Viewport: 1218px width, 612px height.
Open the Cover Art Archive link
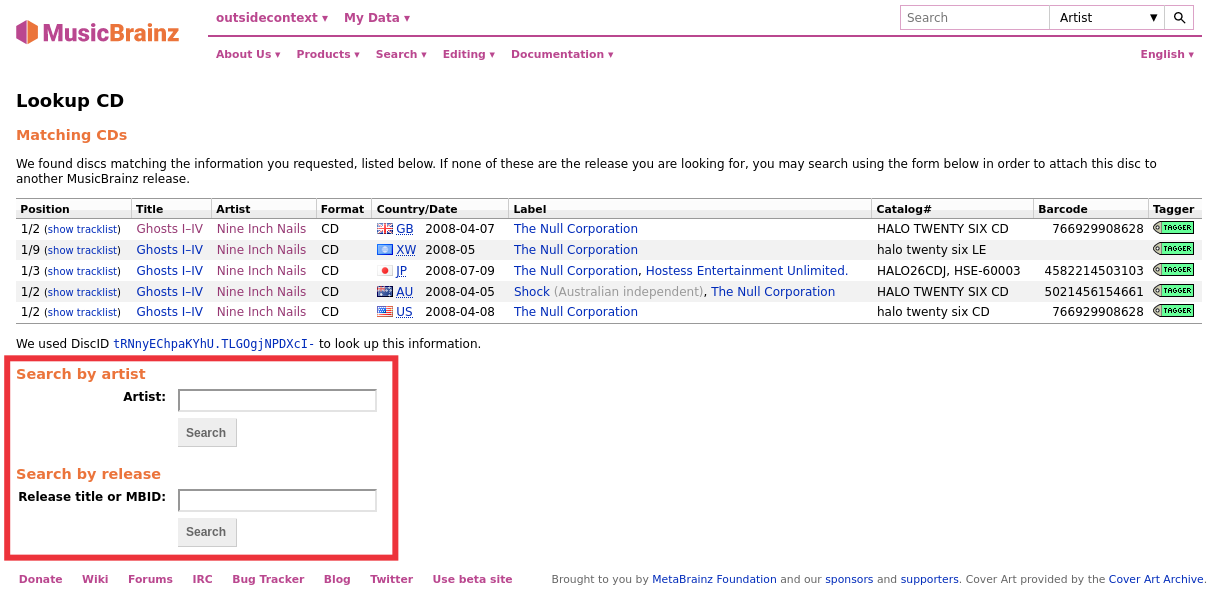point(1156,579)
